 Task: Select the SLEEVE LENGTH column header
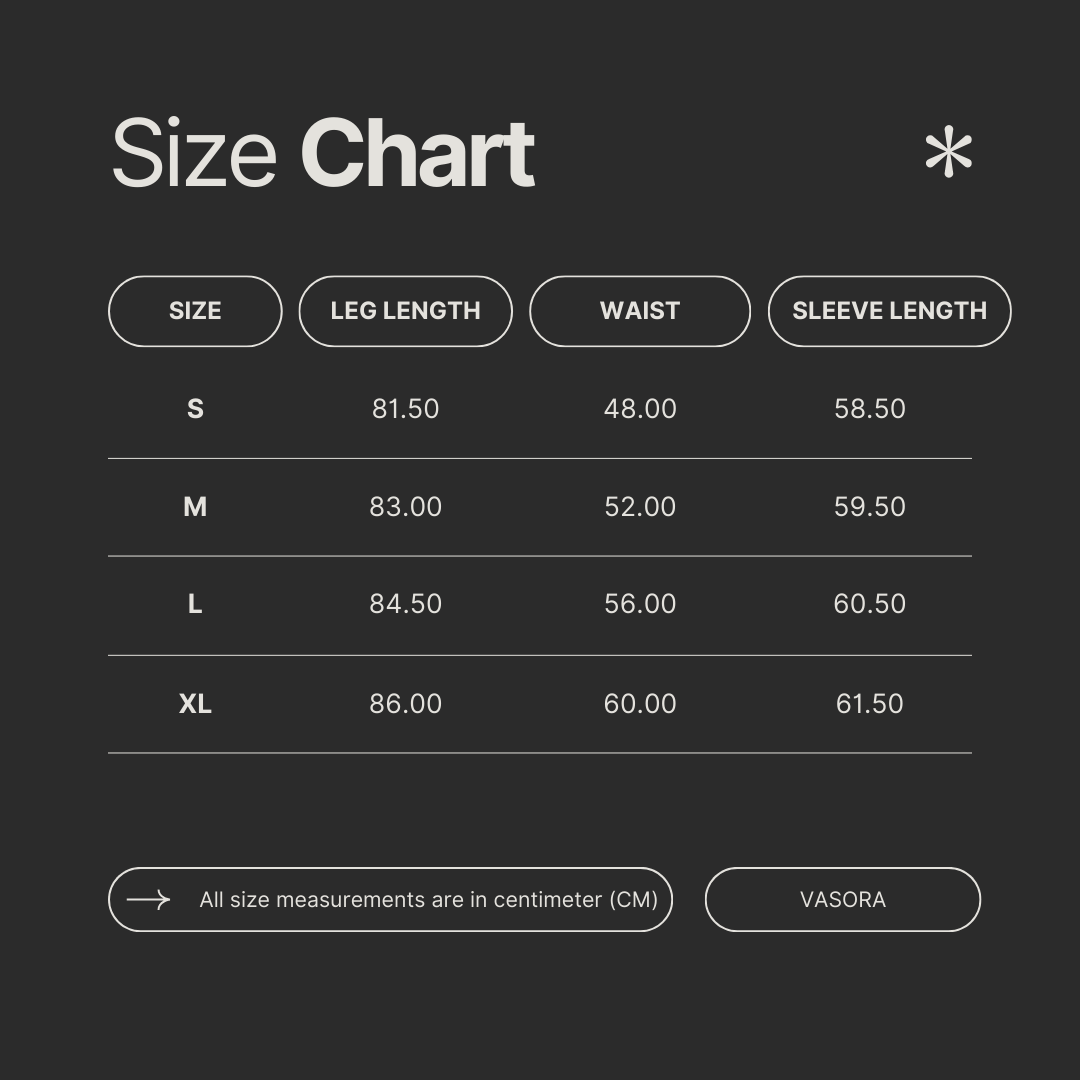889,311
